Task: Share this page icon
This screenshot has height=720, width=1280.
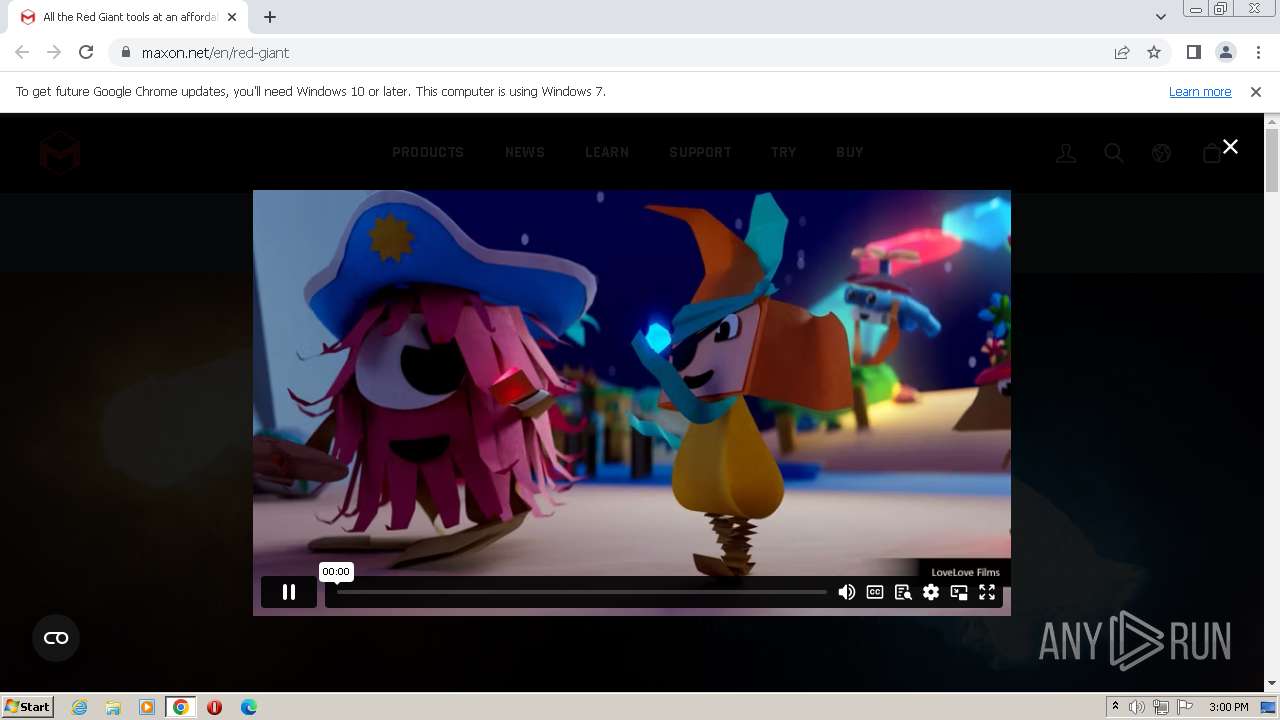Action: click(x=1122, y=52)
